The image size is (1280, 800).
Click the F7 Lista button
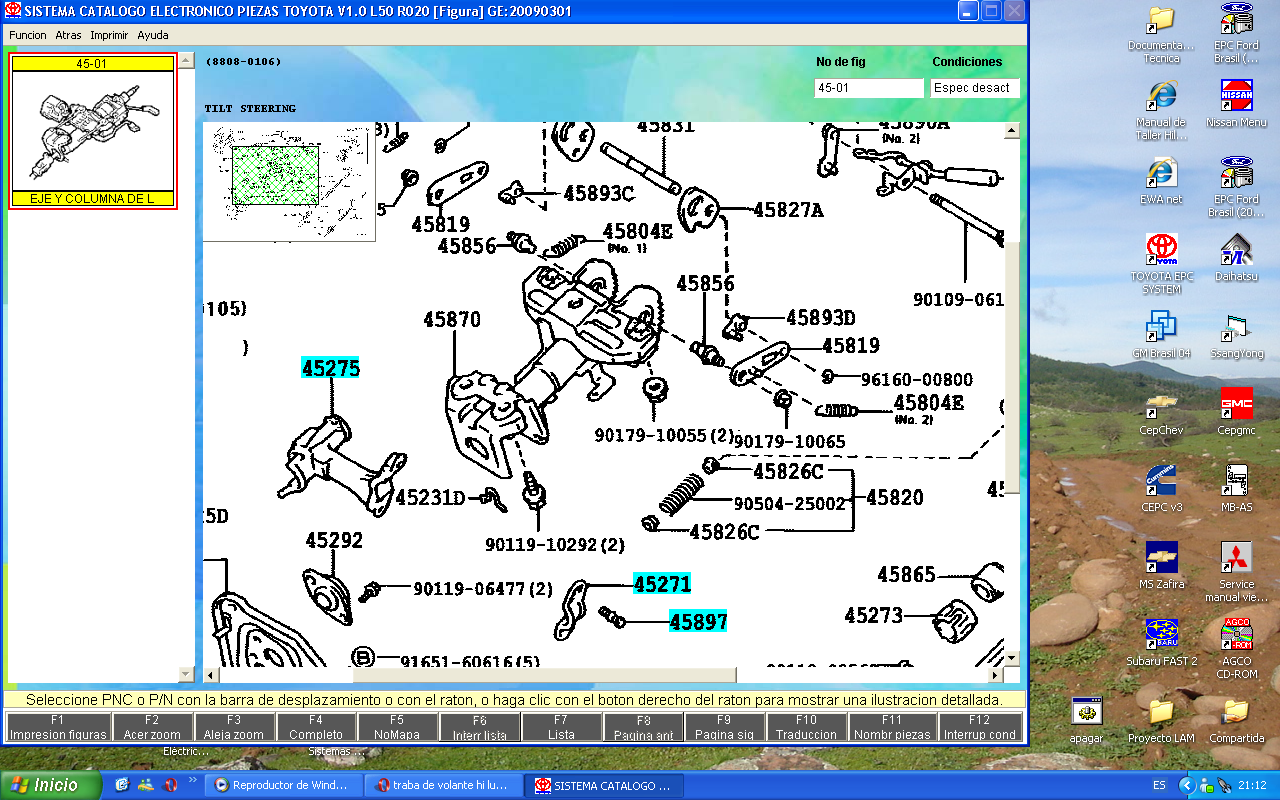561,727
